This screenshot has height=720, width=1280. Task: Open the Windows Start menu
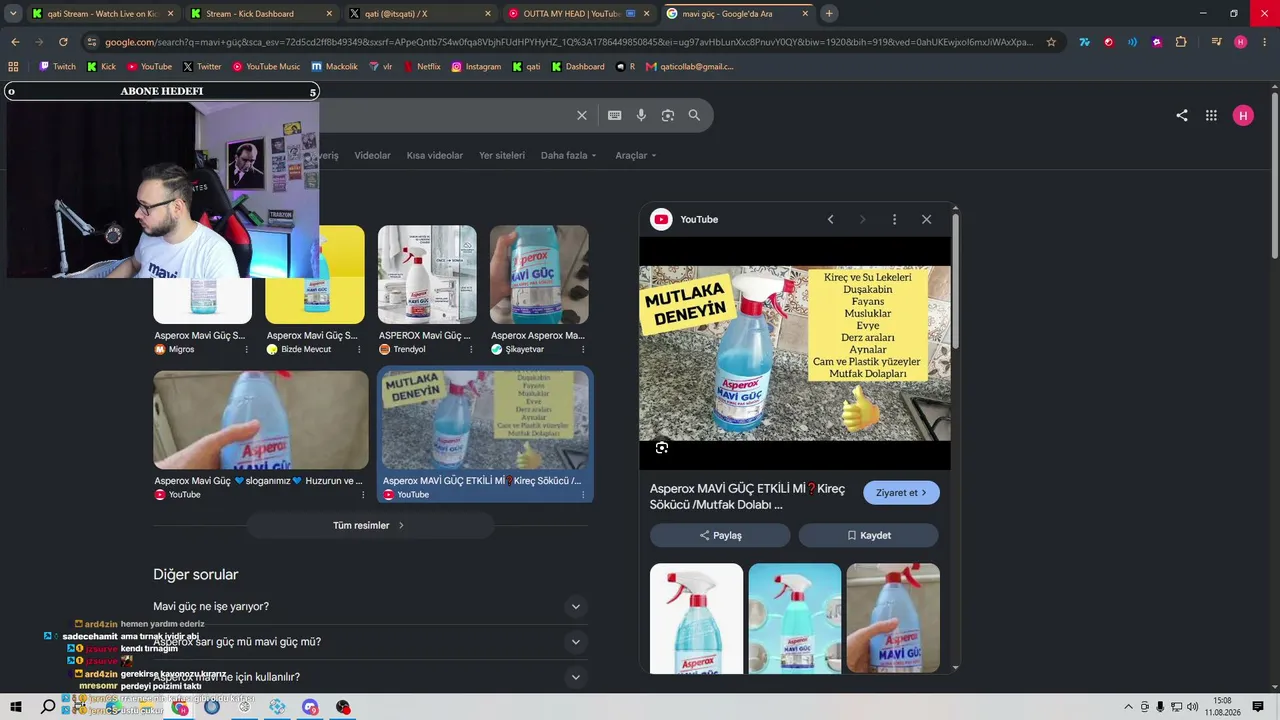coord(16,707)
